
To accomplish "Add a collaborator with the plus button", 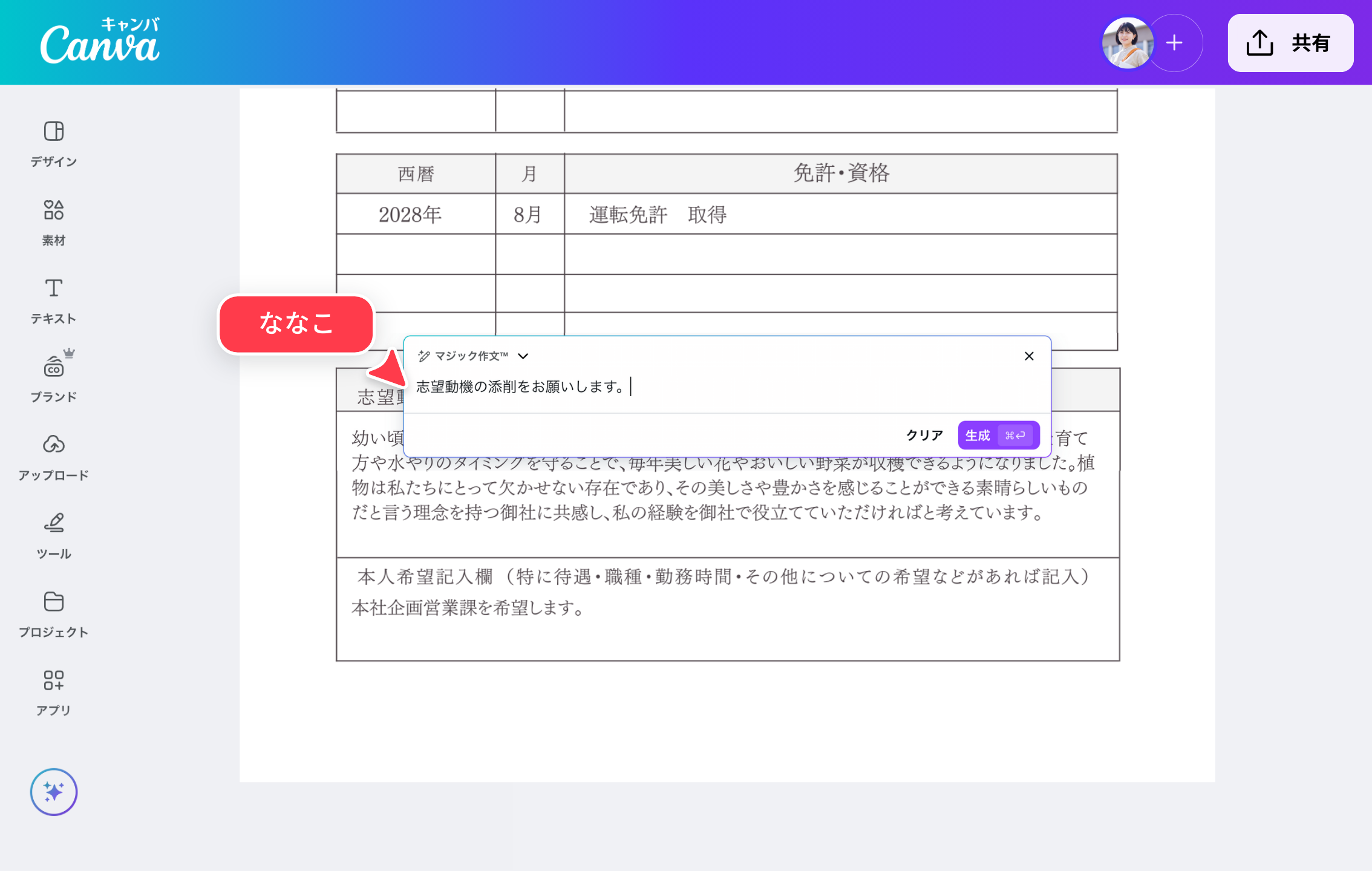I will tap(1174, 43).
